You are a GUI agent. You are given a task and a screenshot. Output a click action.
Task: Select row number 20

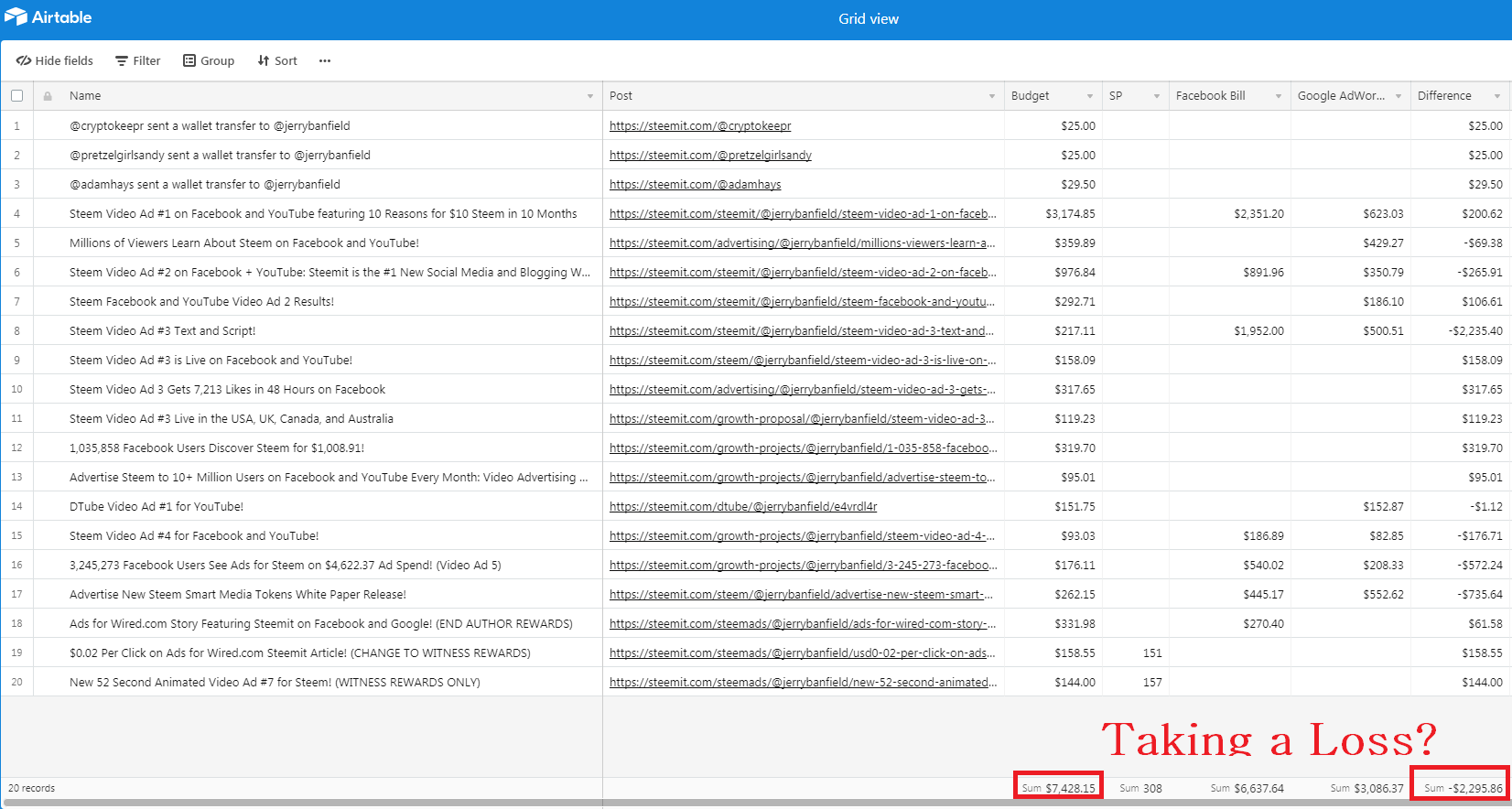click(16, 682)
